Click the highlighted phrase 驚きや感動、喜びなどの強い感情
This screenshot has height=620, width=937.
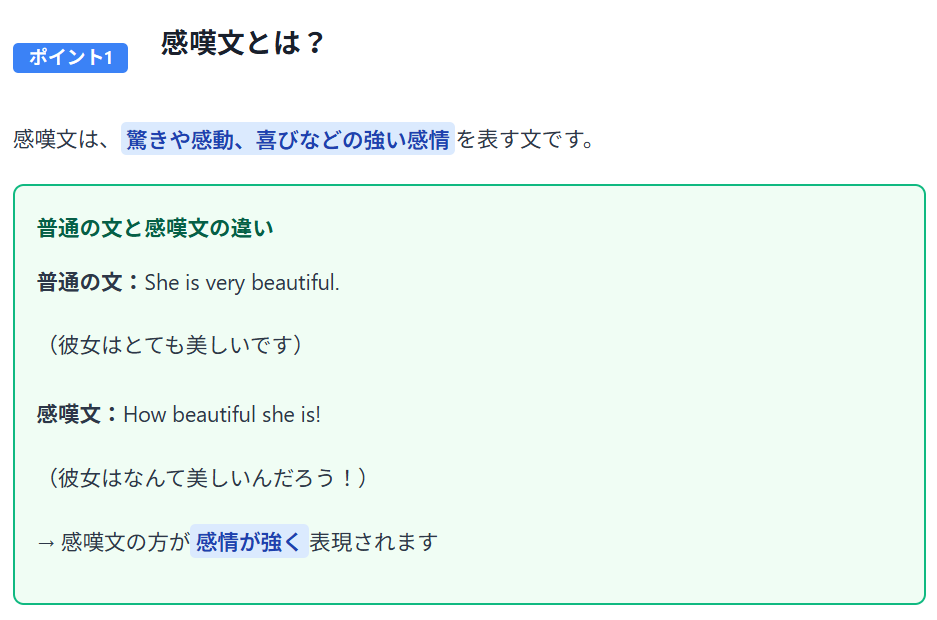[x=288, y=139]
